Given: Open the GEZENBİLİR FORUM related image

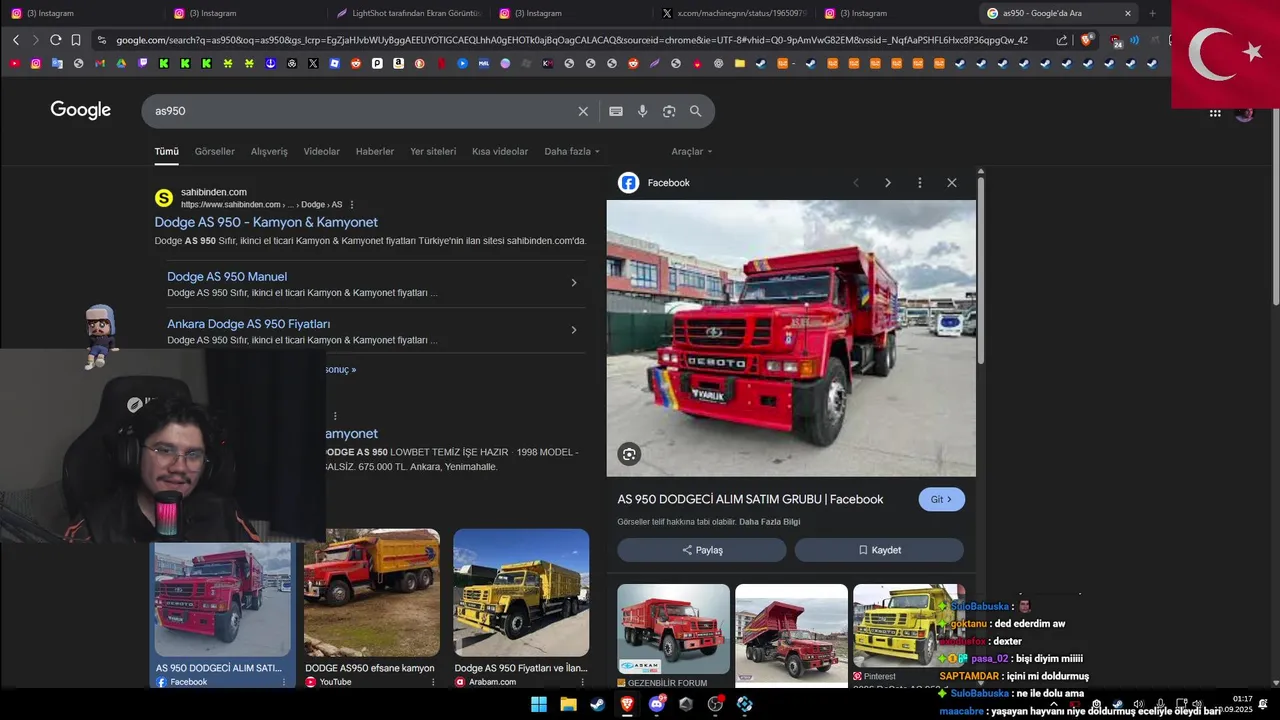Looking at the screenshot, I should (x=673, y=629).
